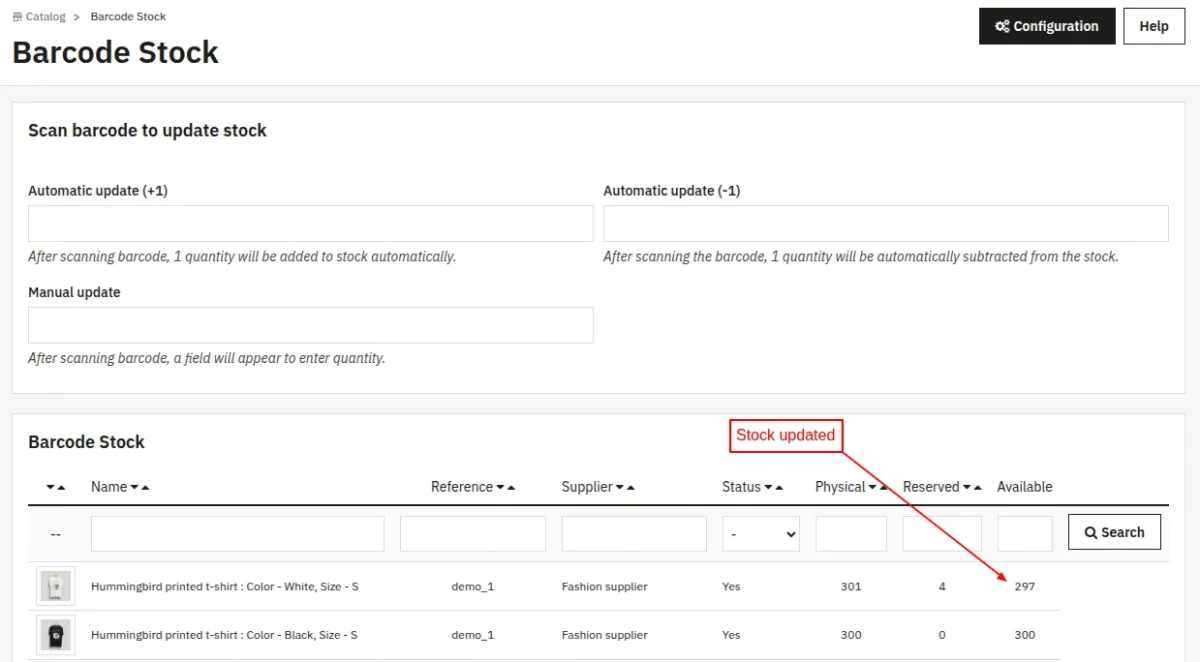The width and height of the screenshot is (1200, 662).
Task: Click the 'Barcode Stock' breadcrumb text
Action: click(x=128, y=16)
